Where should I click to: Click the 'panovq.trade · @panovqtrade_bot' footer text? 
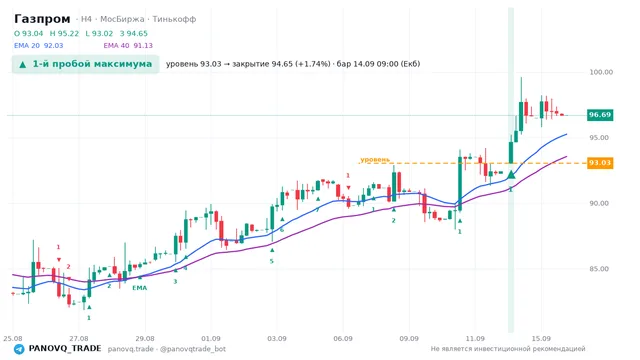click(167, 349)
